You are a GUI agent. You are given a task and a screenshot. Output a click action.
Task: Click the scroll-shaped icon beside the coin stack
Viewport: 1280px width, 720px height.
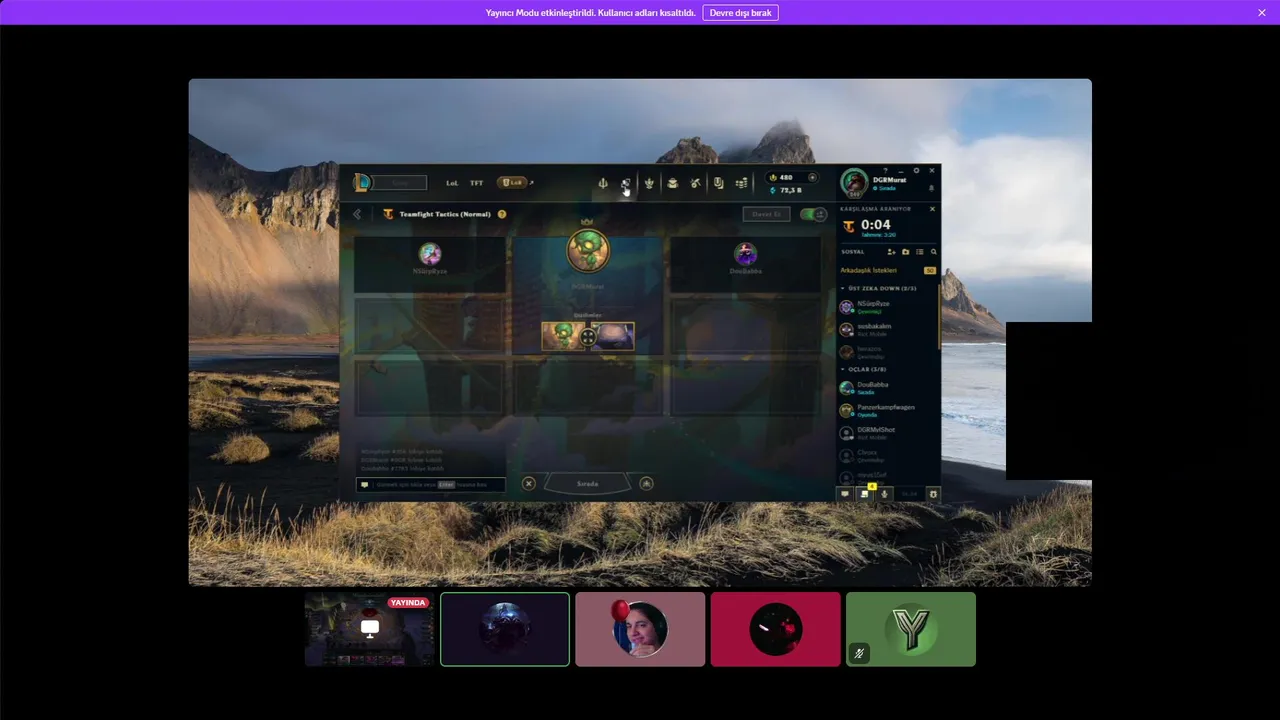[718, 183]
